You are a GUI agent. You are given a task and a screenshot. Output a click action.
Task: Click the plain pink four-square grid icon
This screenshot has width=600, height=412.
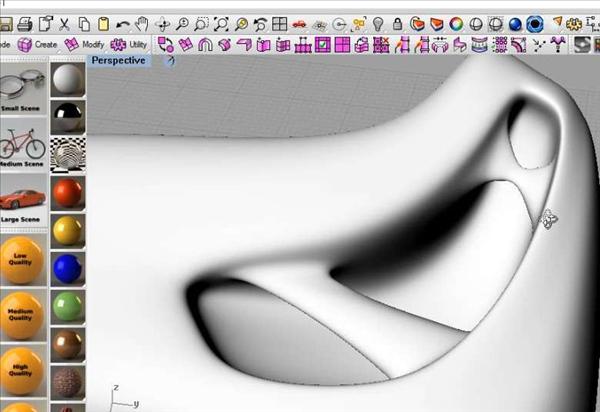[x=342, y=45]
